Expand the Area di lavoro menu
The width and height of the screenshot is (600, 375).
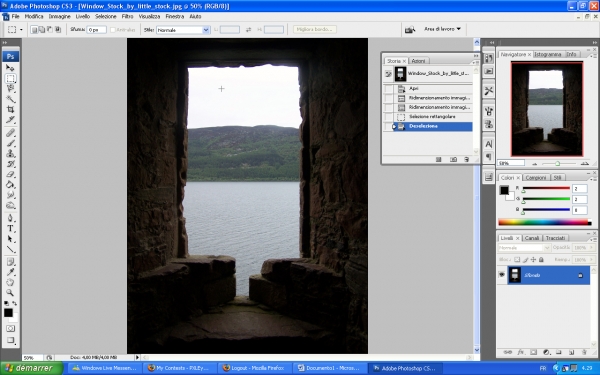442,29
